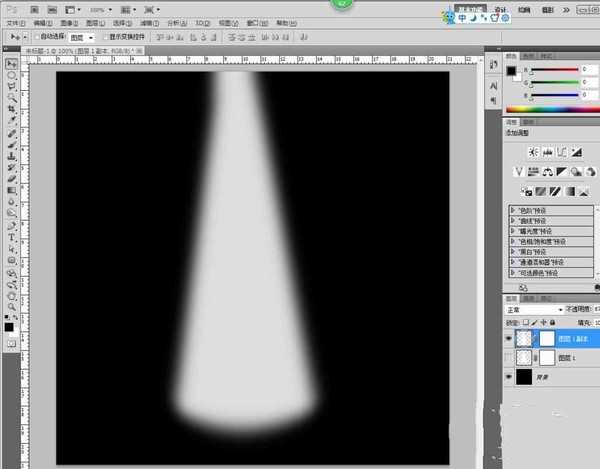Enable the 显示变换控件 checkbox

pyautogui.click(x=104, y=37)
